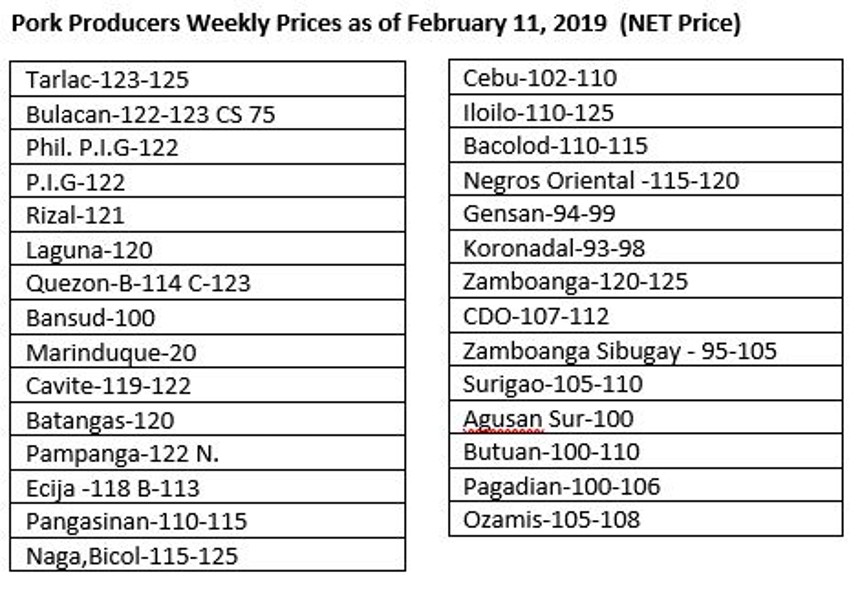This screenshot has height=590, width=860.
Task: Select the Pampanga-122 N. cell
Action: (x=122, y=453)
